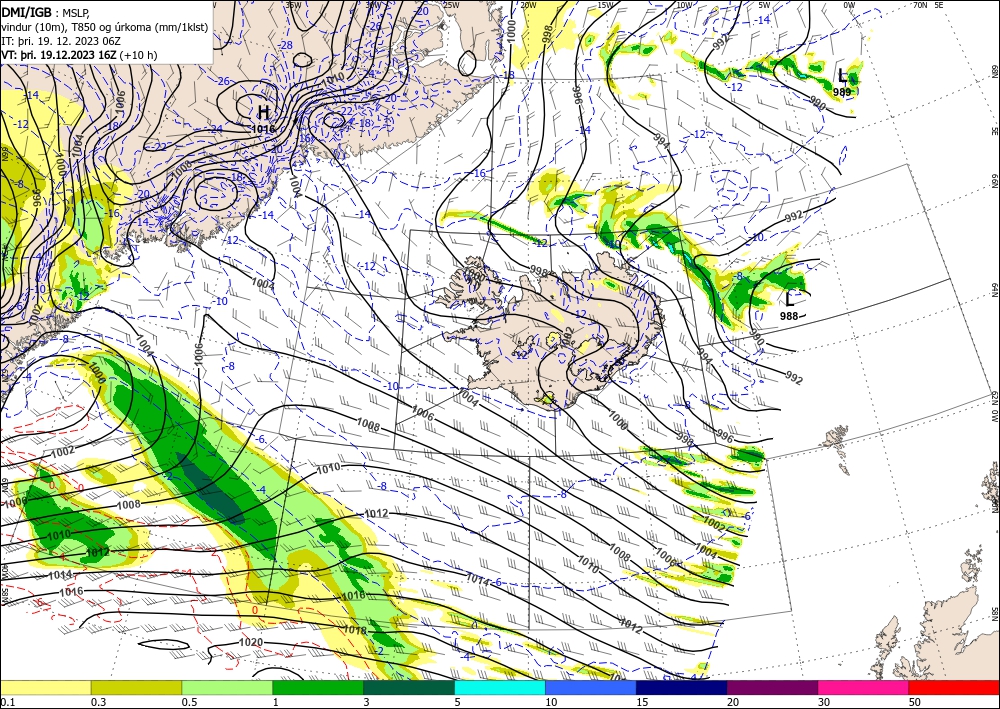Click the '1018' isobar label
This screenshot has width=1000, height=709.
(x=356, y=631)
